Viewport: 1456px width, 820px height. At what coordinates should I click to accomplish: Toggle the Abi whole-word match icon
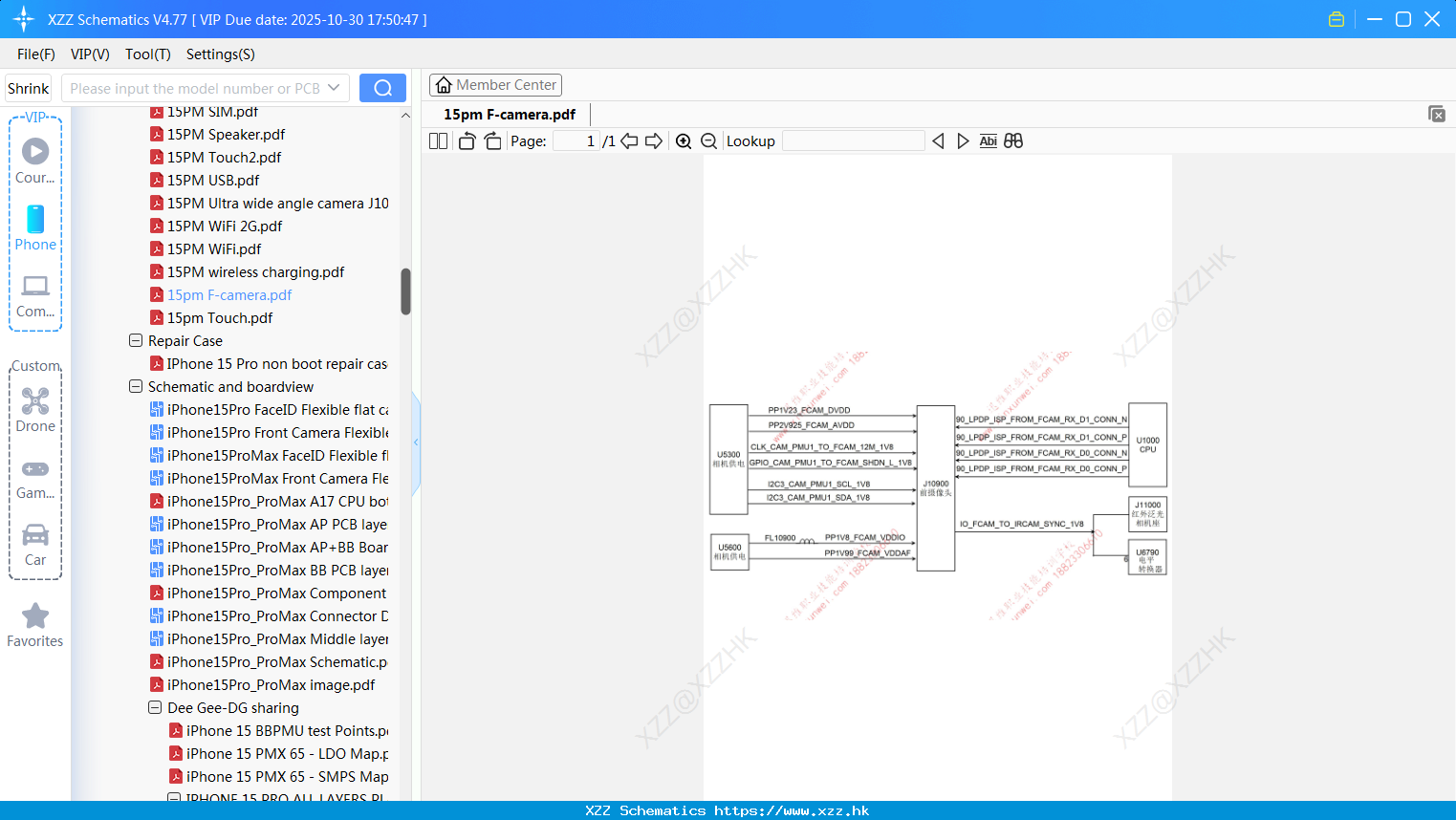click(x=988, y=140)
